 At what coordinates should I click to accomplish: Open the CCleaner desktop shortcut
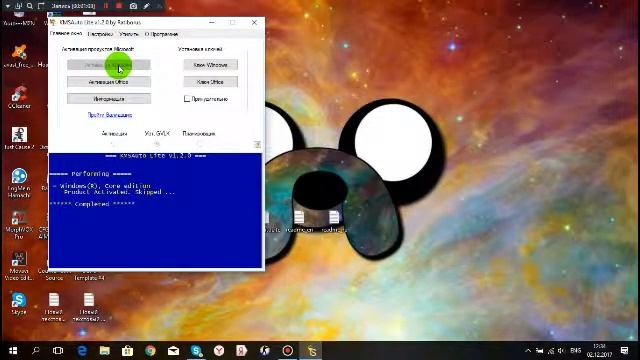click(19, 98)
